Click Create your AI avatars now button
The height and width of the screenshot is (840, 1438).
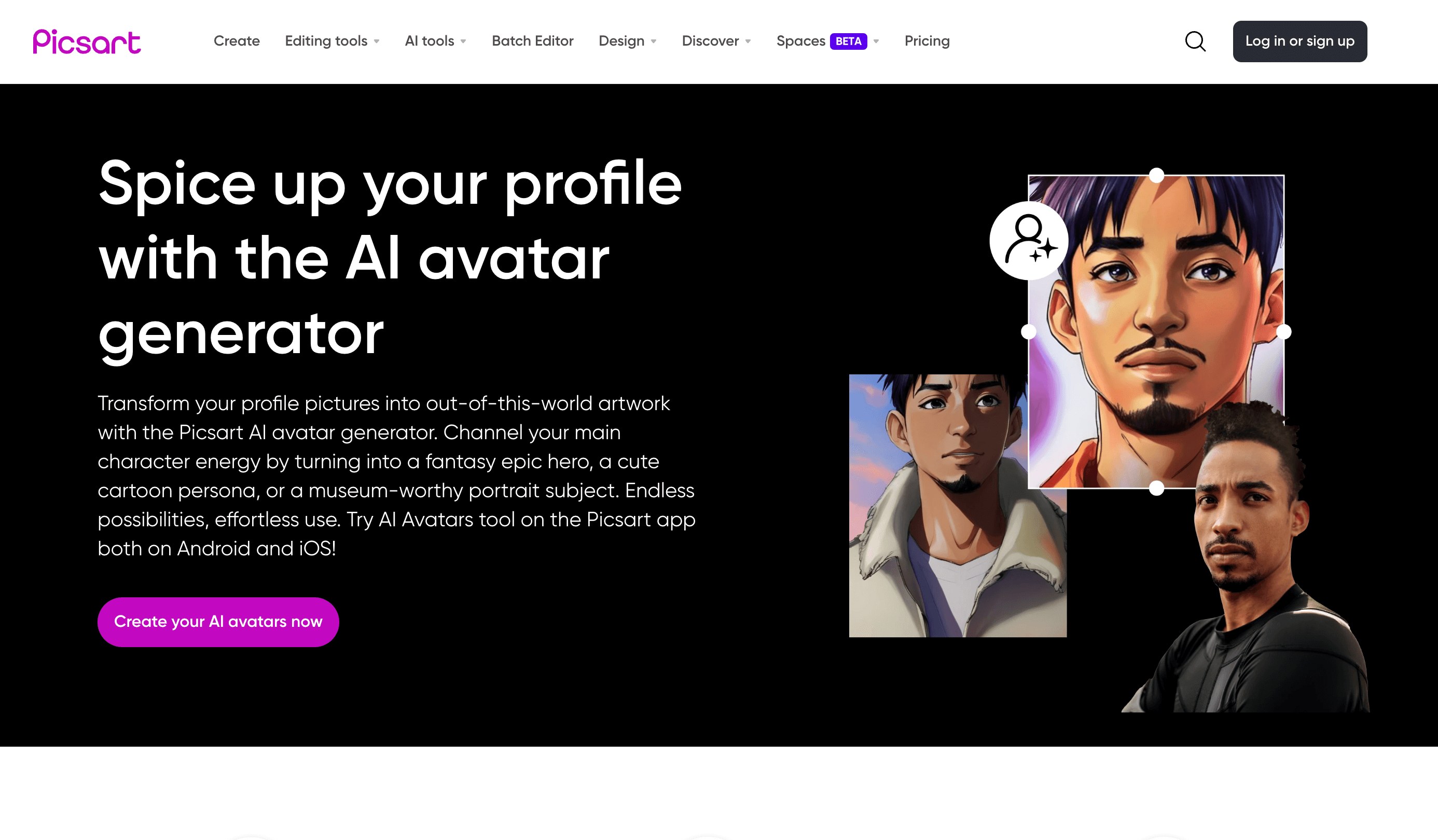click(x=218, y=621)
